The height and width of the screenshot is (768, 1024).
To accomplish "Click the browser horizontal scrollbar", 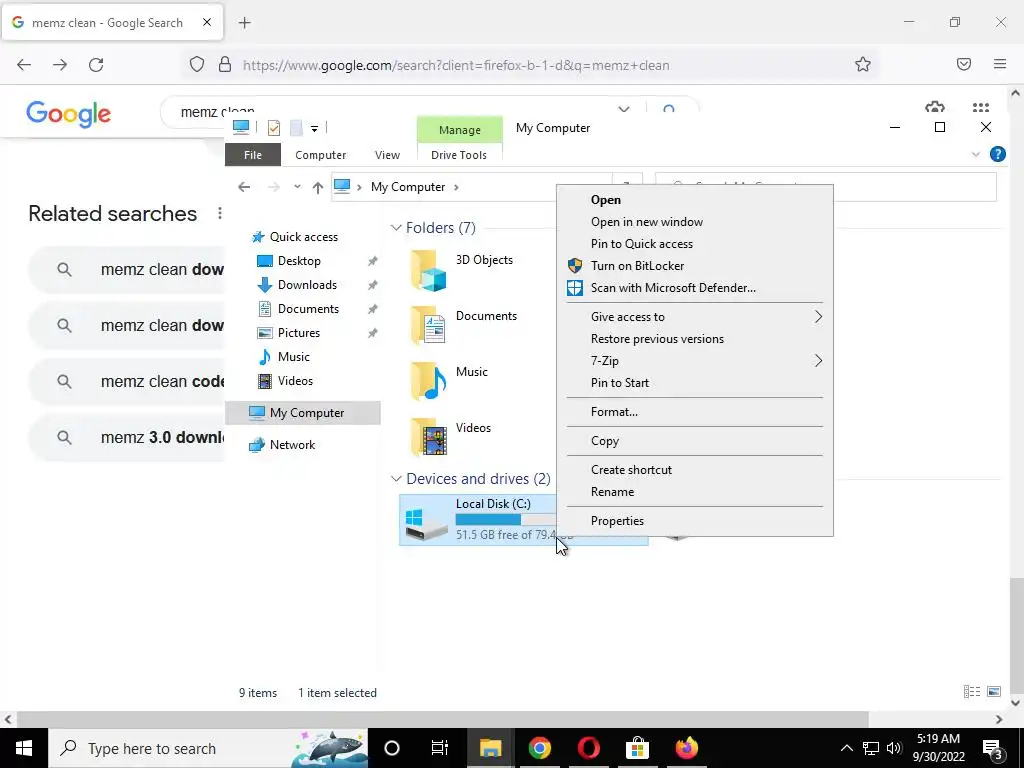I will click(x=443, y=720).
